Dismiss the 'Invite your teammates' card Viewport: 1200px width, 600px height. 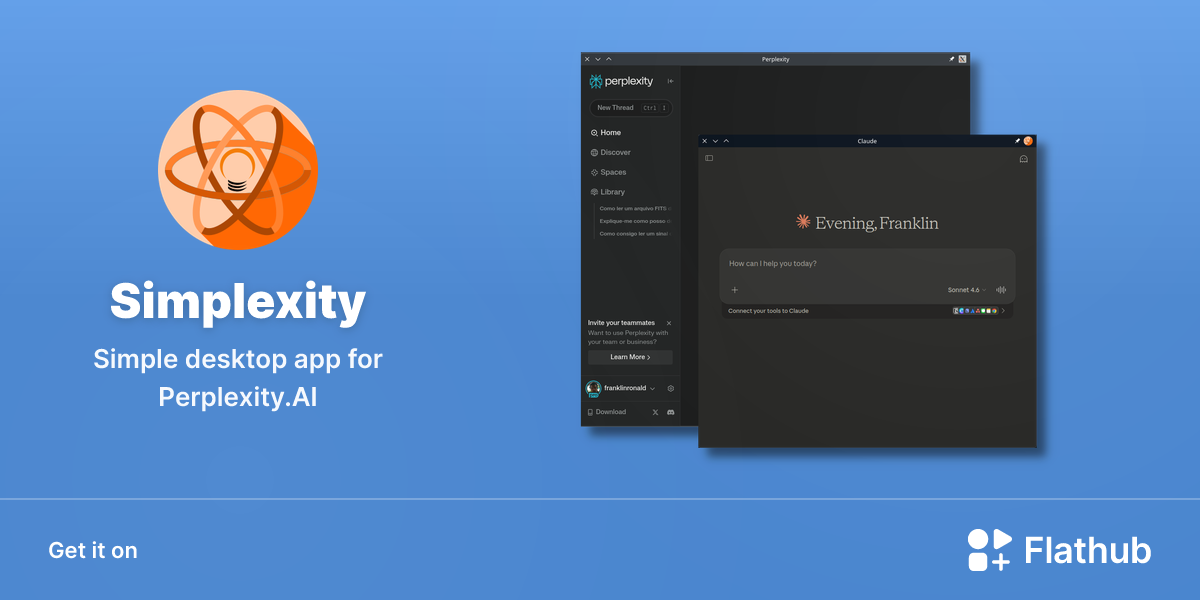669,323
